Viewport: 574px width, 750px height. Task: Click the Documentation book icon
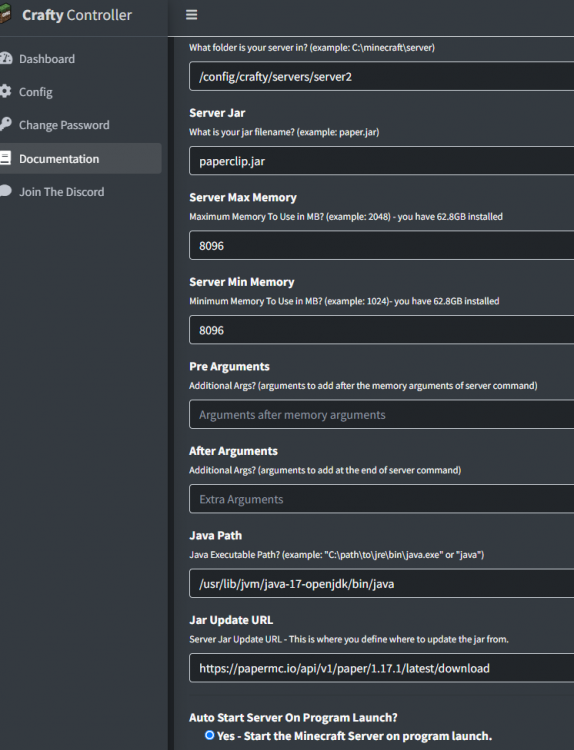click(x=5, y=158)
